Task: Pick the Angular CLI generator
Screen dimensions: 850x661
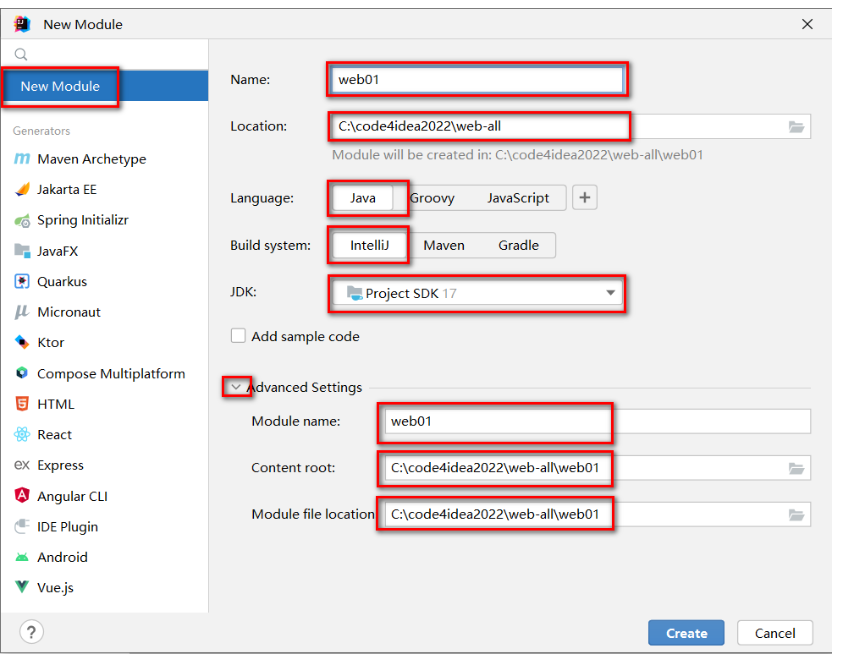Action: pyautogui.click(x=61, y=496)
